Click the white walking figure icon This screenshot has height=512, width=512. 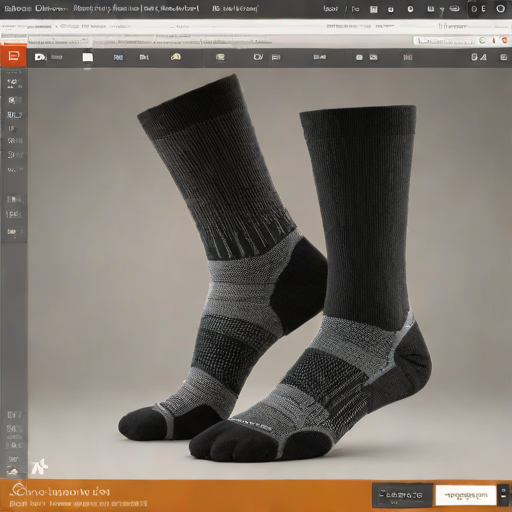(40, 466)
